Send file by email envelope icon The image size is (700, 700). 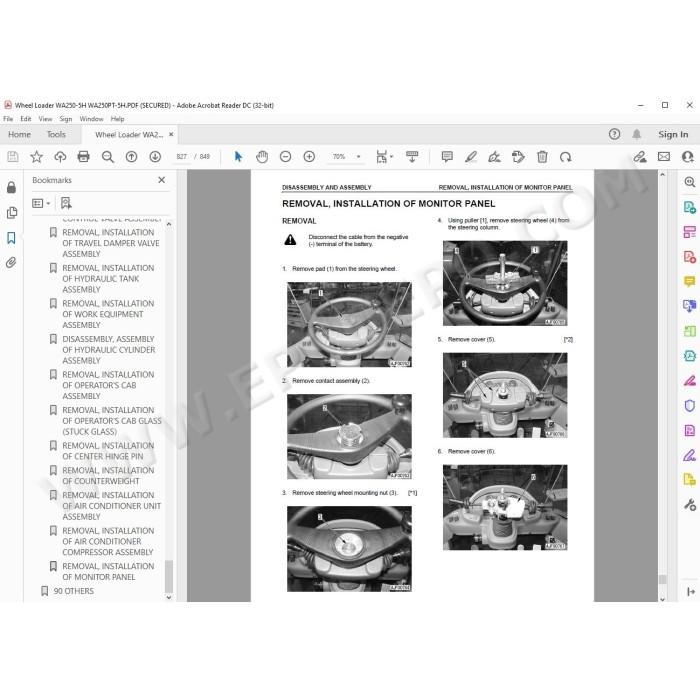(x=664, y=157)
